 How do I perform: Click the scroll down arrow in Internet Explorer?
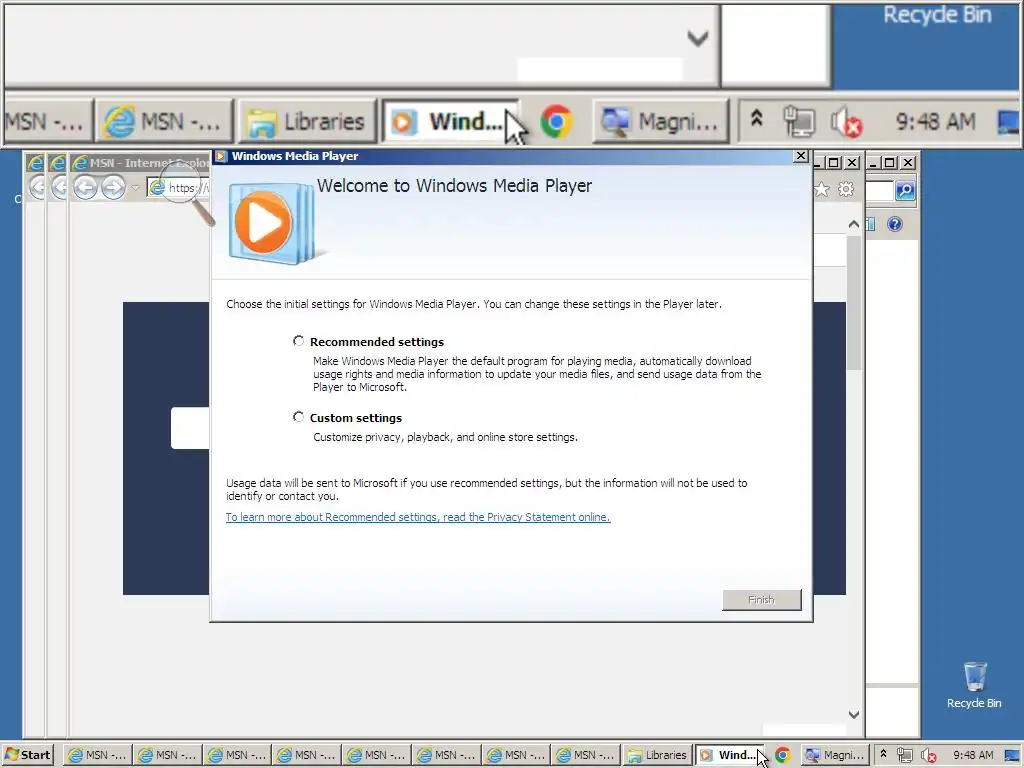[x=854, y=715]
